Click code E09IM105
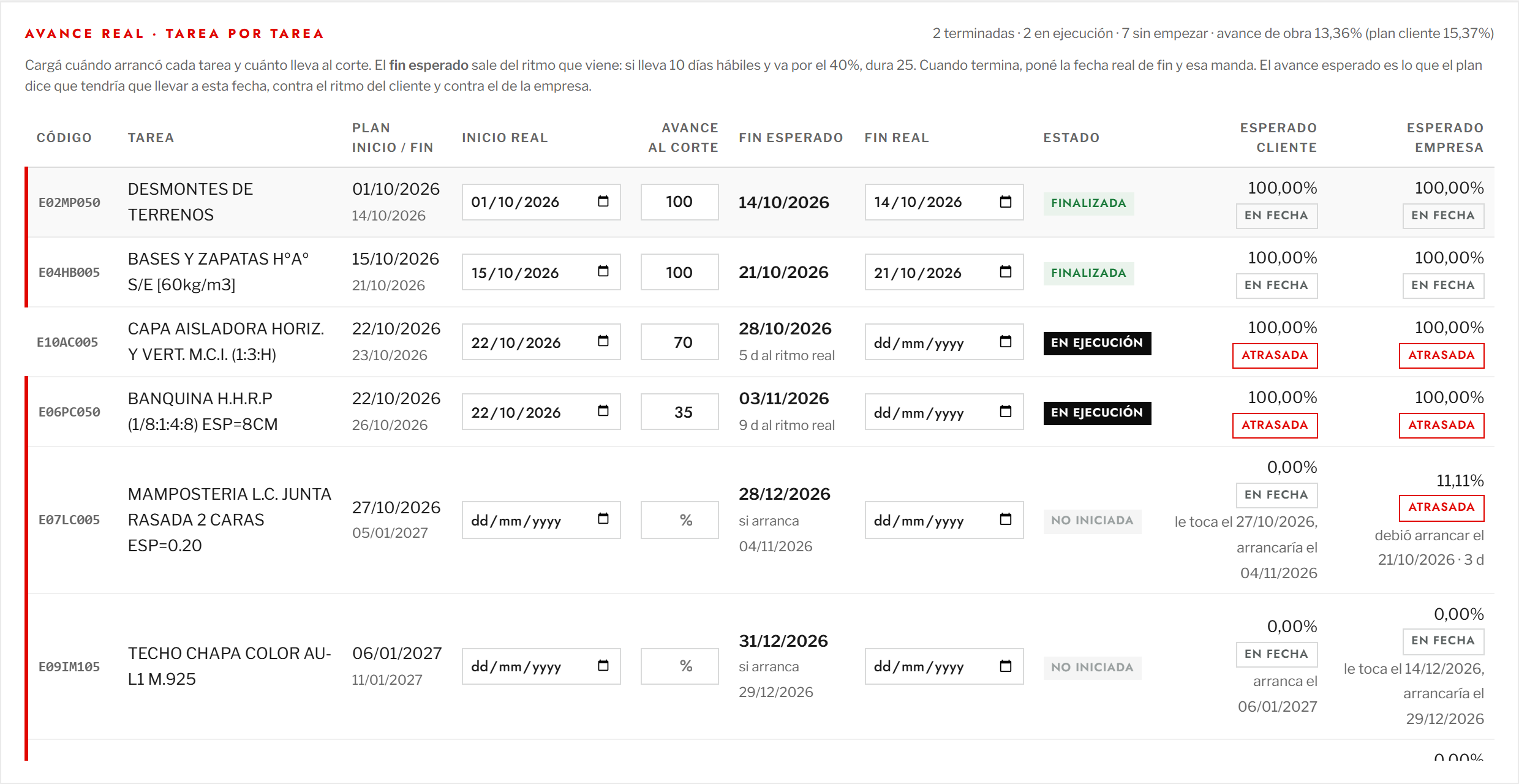This screenshot has width=1519, height=784. pos(69,667)
